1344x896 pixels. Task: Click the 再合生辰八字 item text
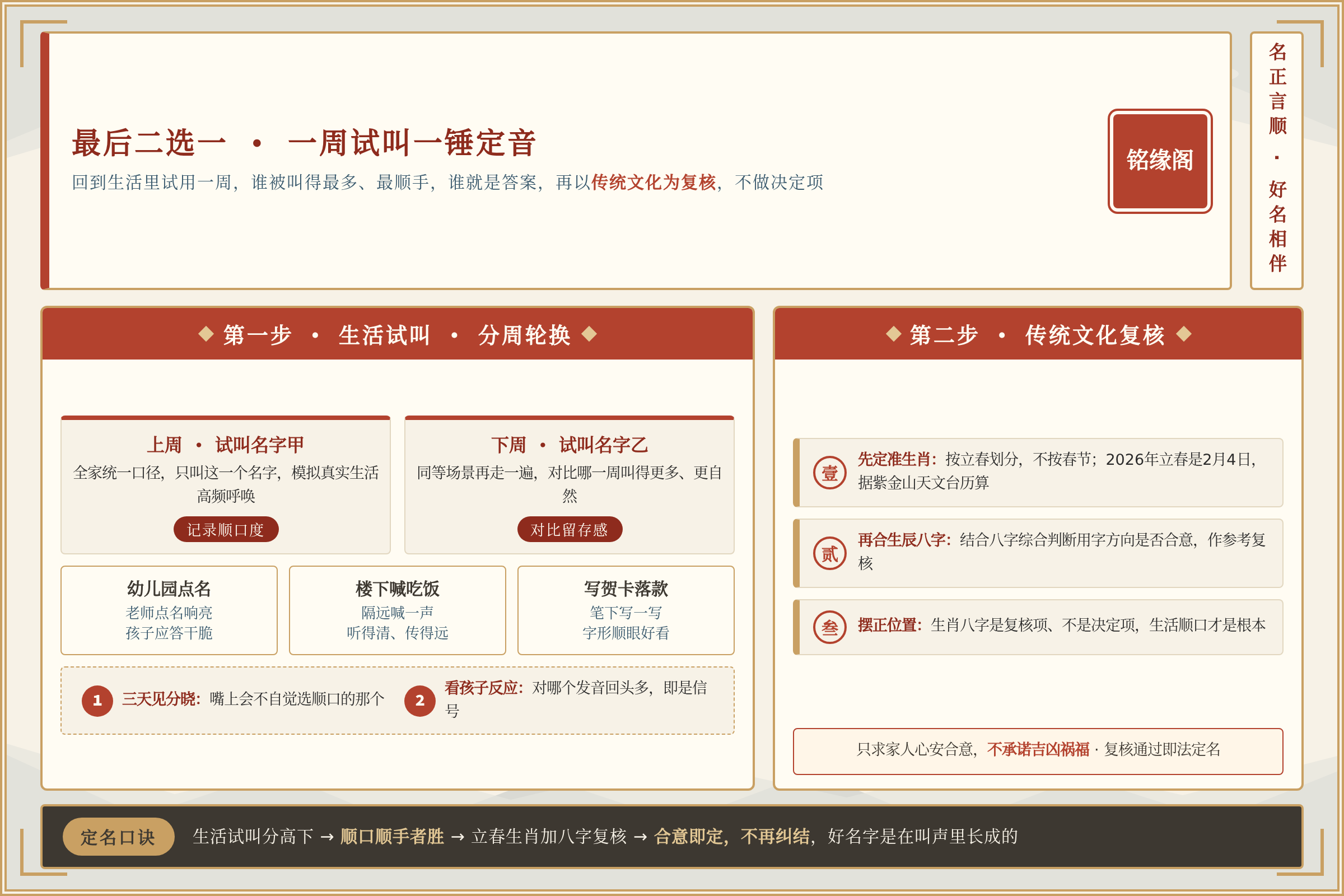tap(1061, 552)
